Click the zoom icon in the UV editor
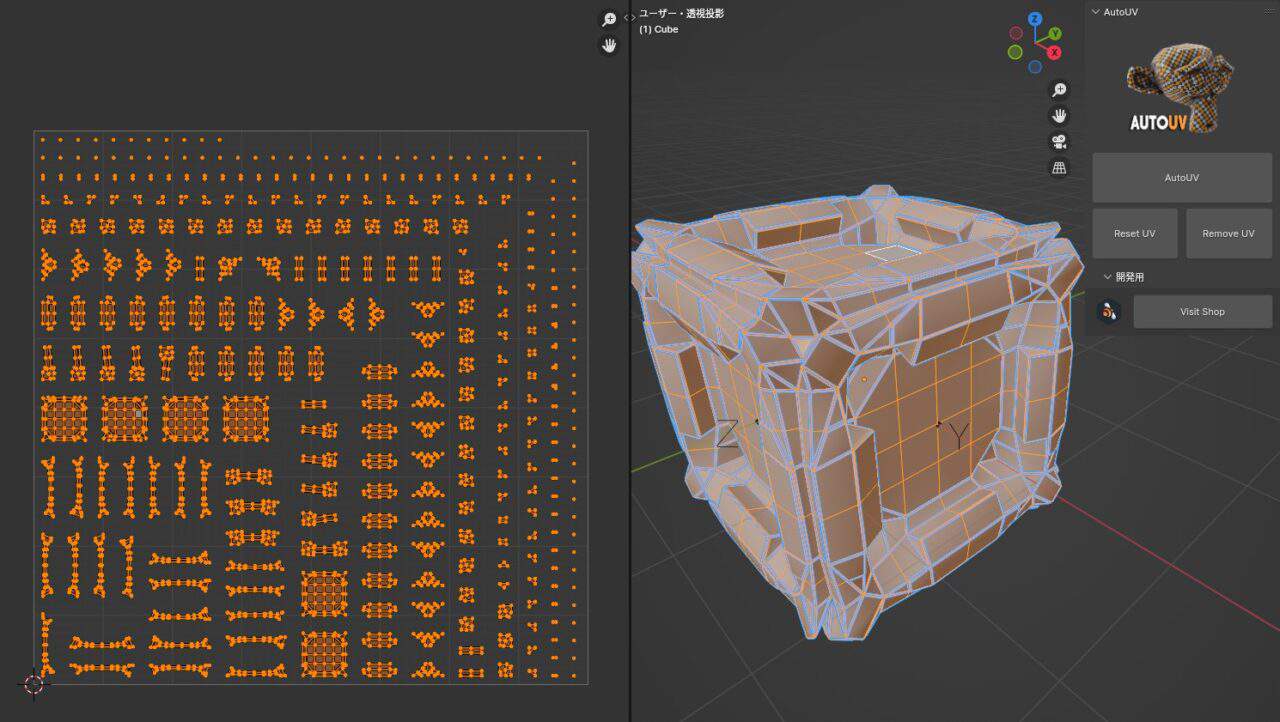1280x722 pixels. click(609, 20)
